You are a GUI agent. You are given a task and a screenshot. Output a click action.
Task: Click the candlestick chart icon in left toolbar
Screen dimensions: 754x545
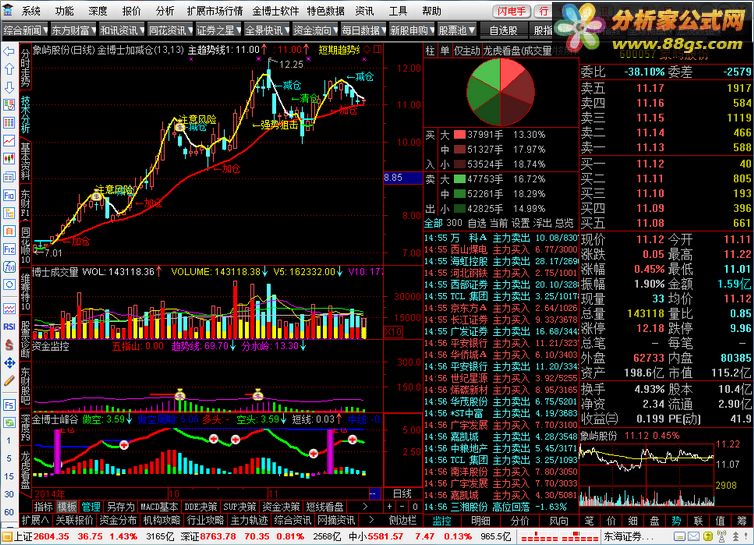coord(9,159)
